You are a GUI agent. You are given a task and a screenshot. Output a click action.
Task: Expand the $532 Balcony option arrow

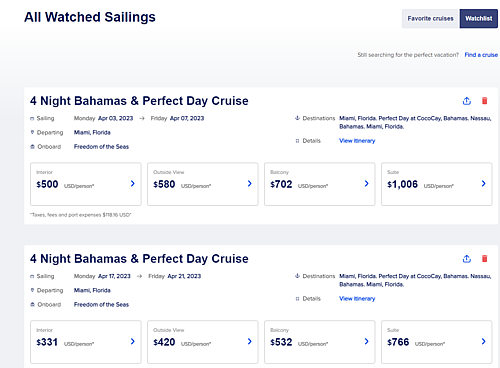tap(367, 341)
